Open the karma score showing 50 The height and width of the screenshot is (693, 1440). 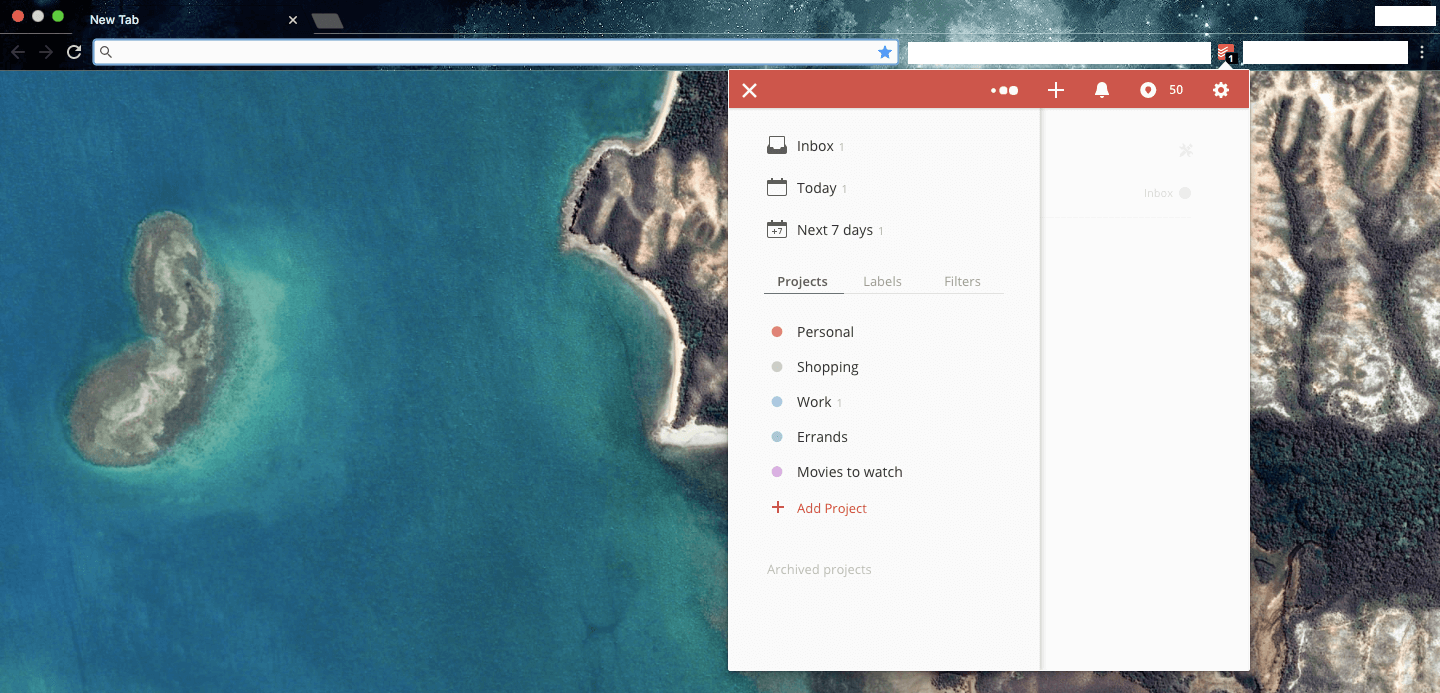click(1161, 90)
